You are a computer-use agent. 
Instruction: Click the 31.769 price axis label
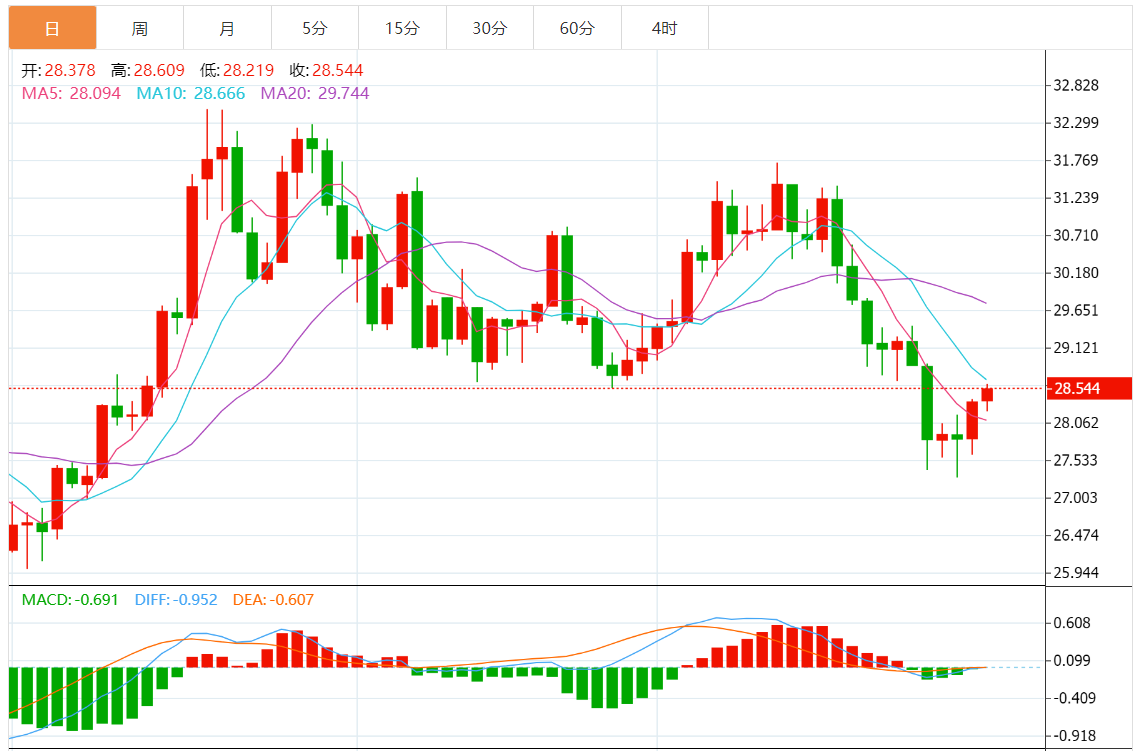pos(1076,160)
